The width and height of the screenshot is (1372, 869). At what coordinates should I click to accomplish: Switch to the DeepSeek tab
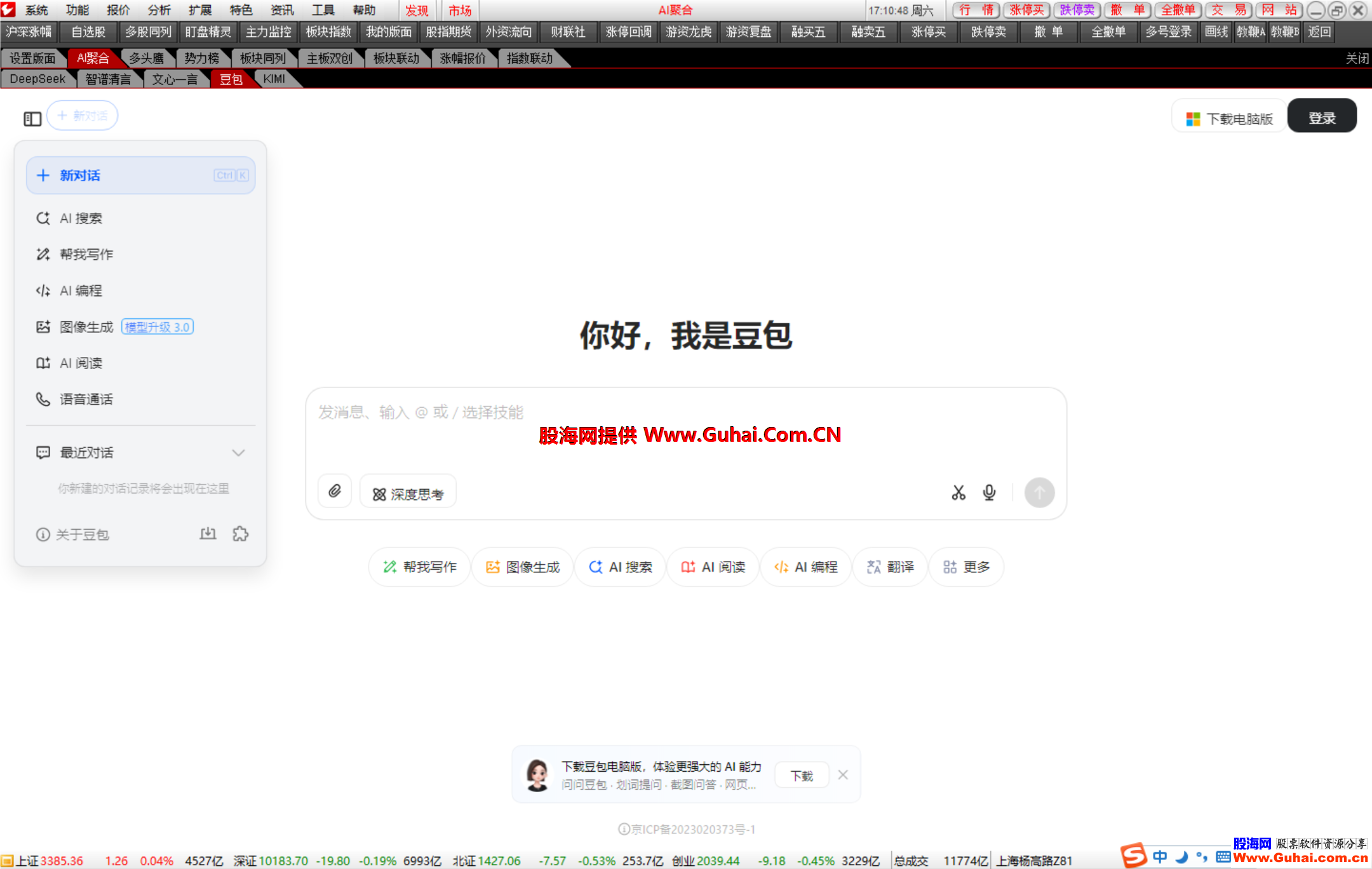coord(38,79)
